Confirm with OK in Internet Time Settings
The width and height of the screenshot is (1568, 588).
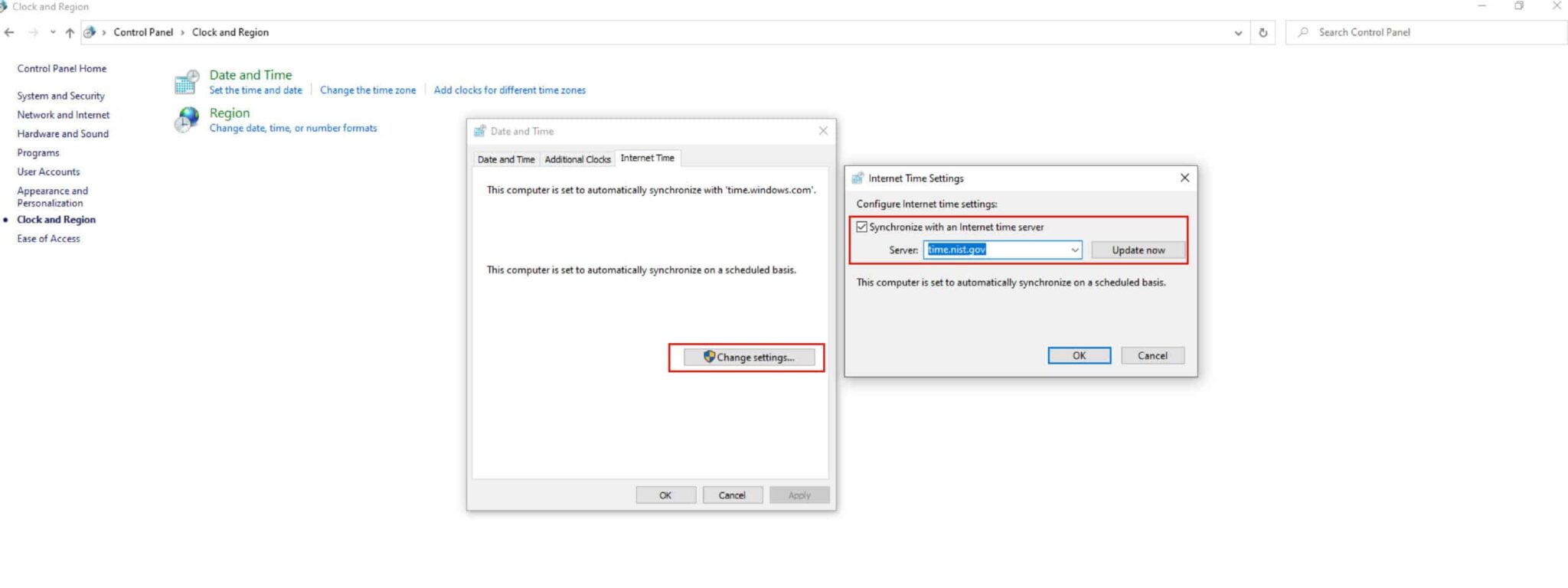[x=1079, y=355]
